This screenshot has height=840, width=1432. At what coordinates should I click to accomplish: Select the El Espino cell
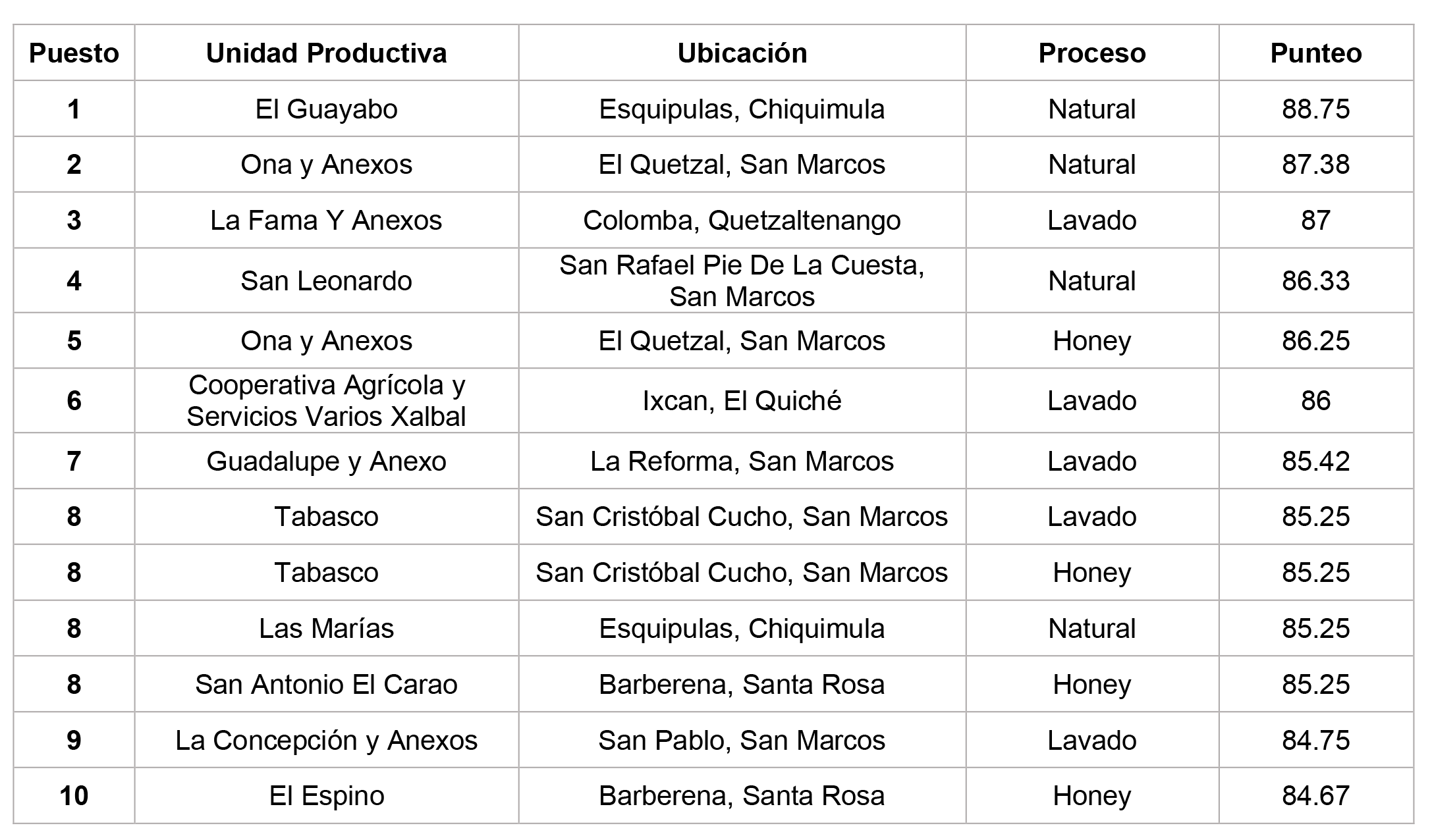coord(326,795)
